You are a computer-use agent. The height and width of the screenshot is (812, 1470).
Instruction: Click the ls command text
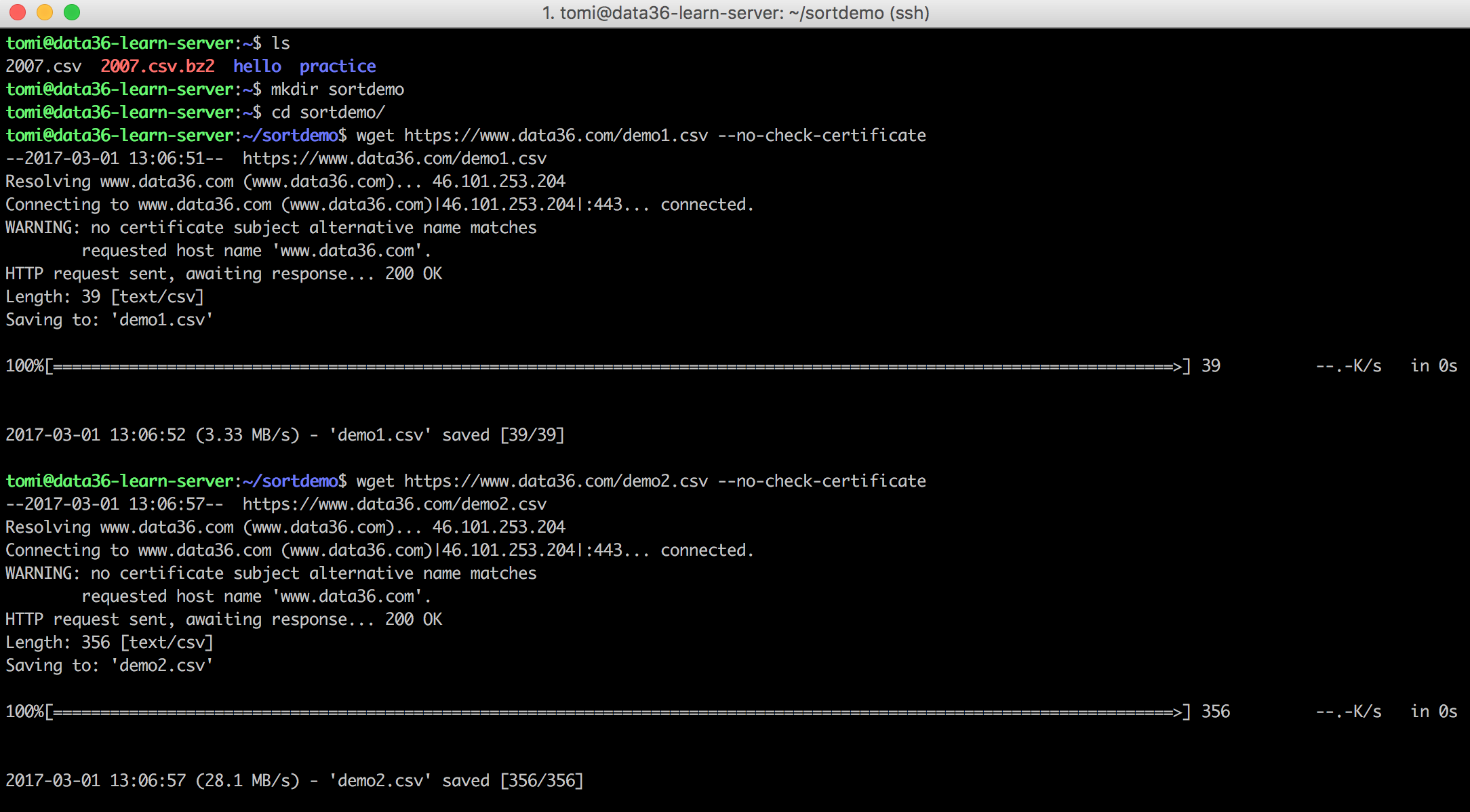[283, 43]
